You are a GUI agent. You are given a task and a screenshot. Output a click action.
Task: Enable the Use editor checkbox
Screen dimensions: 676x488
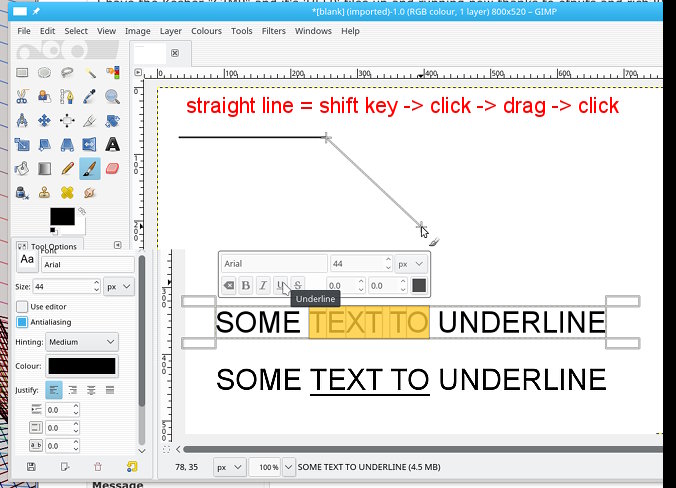pos(22,306)
